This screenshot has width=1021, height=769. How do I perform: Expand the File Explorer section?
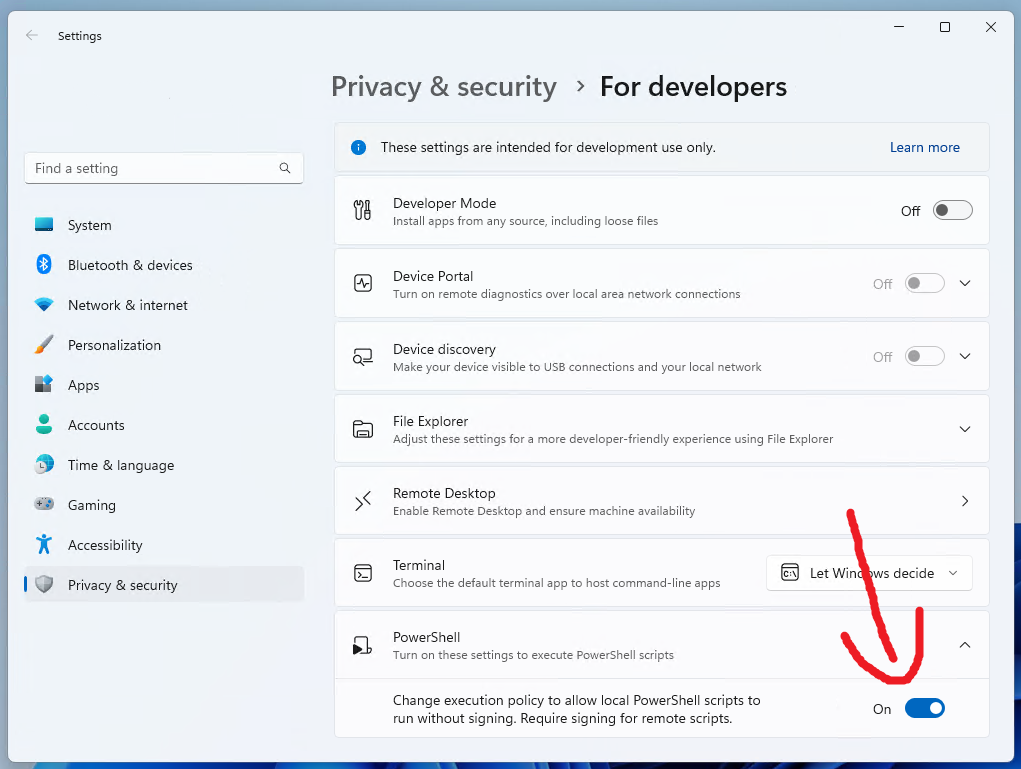pos(964,429)
